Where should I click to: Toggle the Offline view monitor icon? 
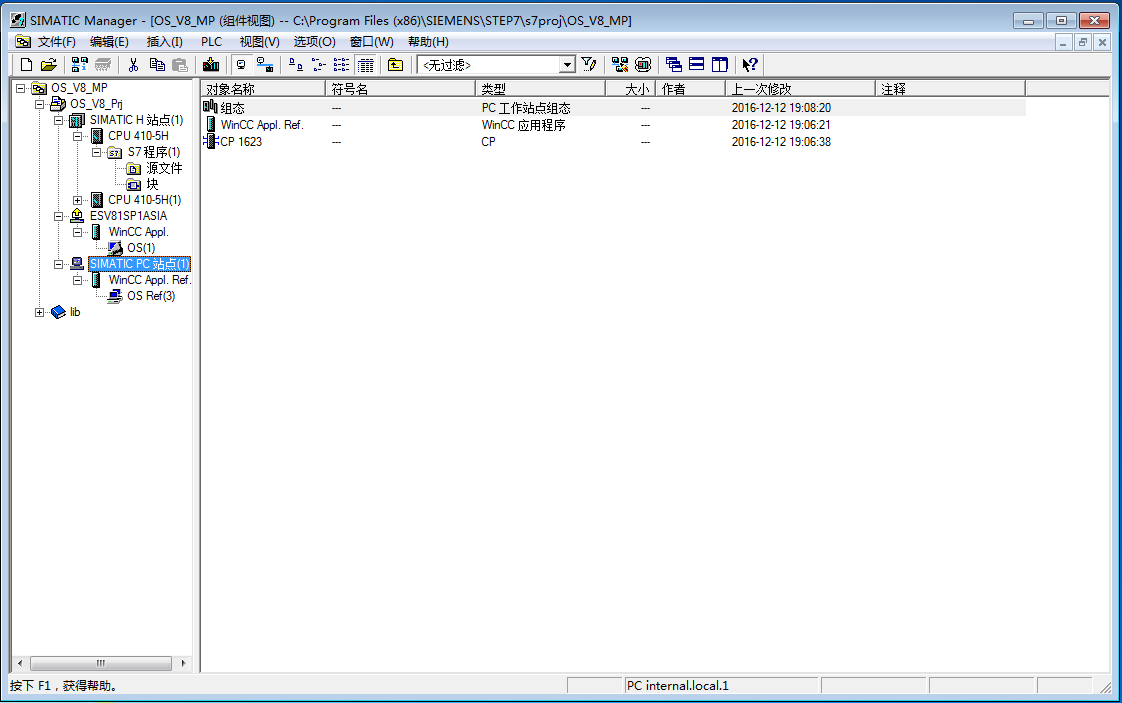point(241,65)
